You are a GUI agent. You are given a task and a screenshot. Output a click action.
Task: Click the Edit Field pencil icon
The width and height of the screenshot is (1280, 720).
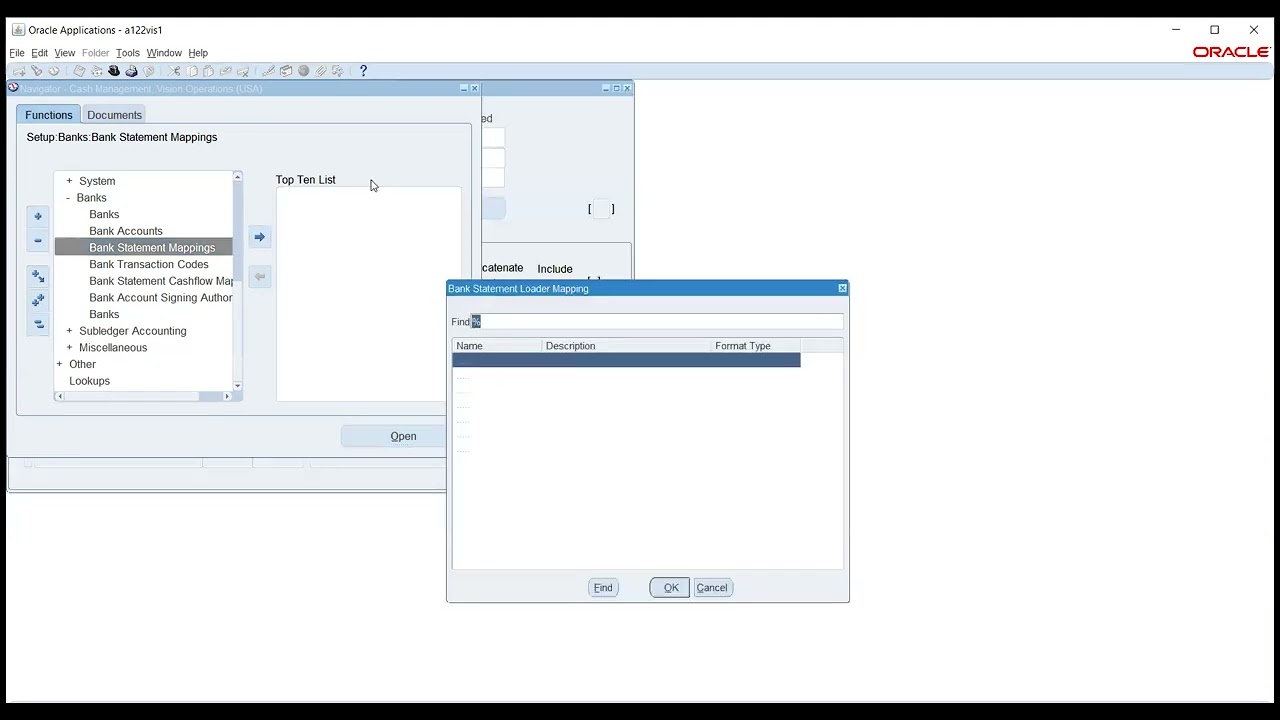(269, 71)
